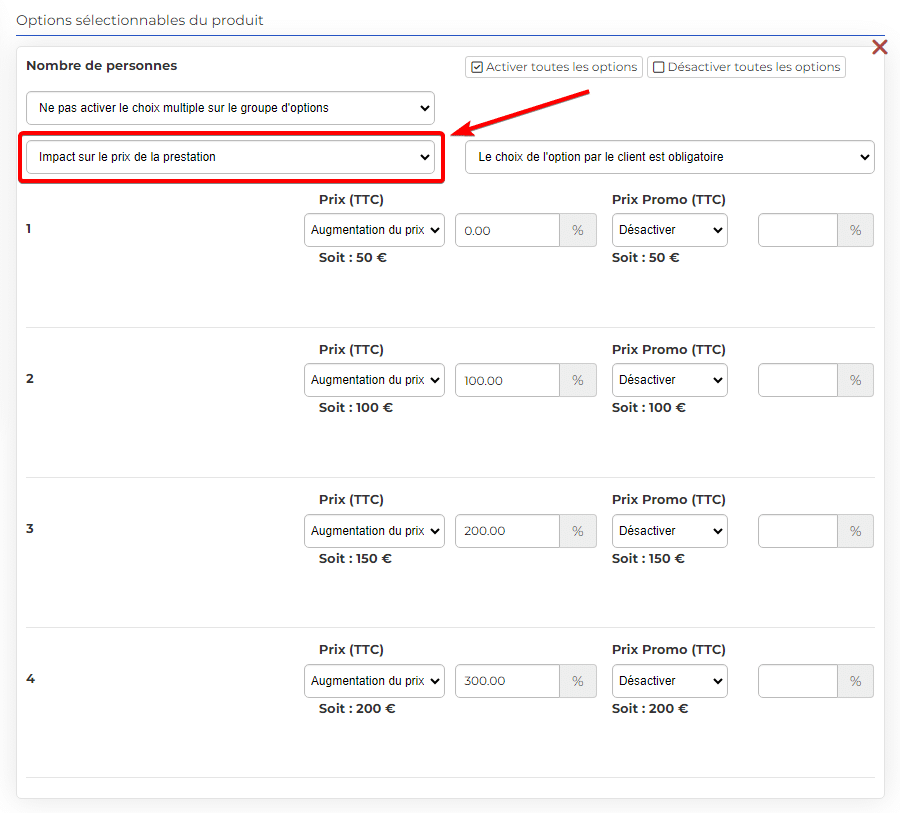Open Désactiver promo dropdown for option 3
Screen dimensions: 900x813
click(x=670, y=531)
